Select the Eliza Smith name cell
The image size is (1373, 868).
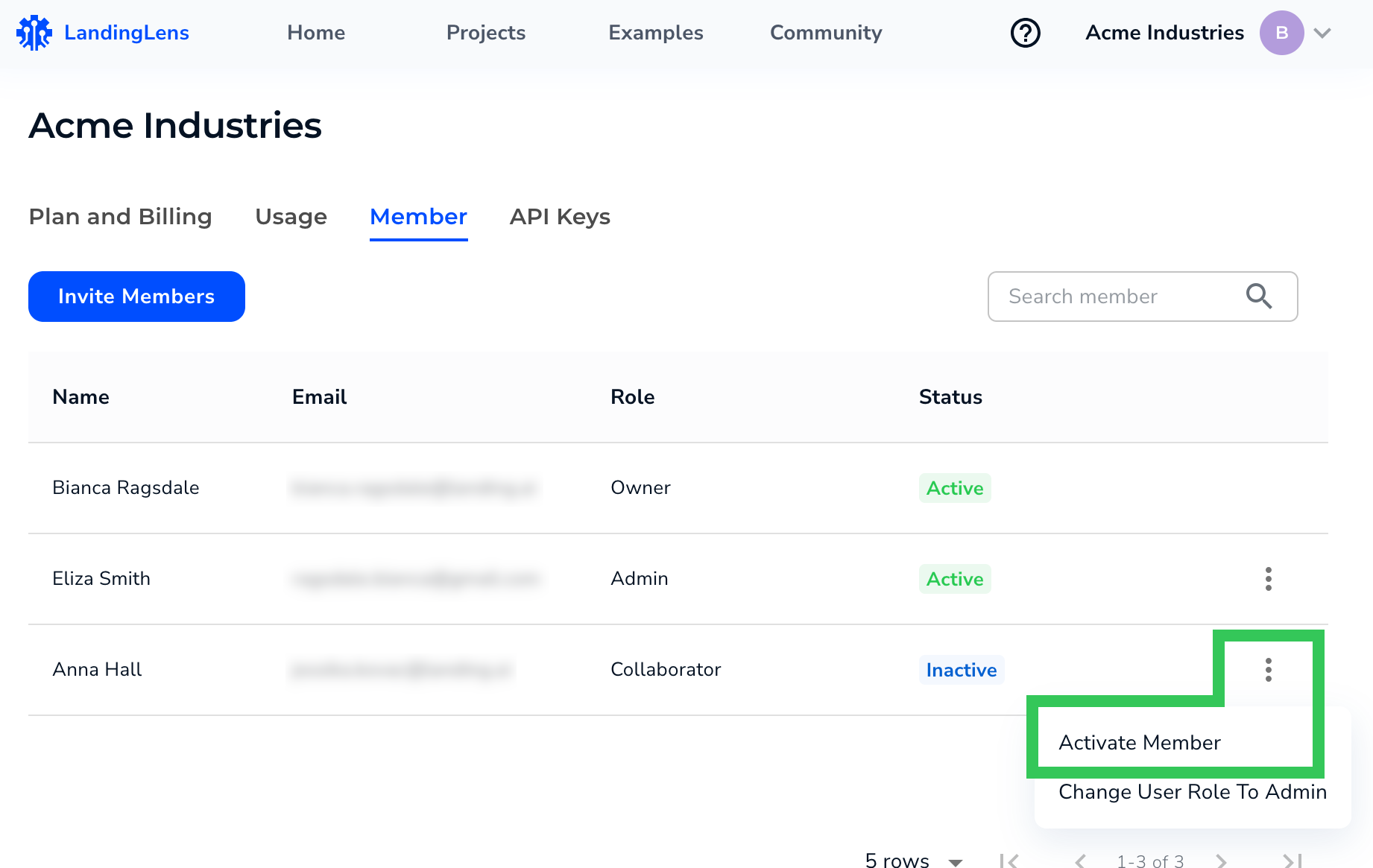(101, 579)
